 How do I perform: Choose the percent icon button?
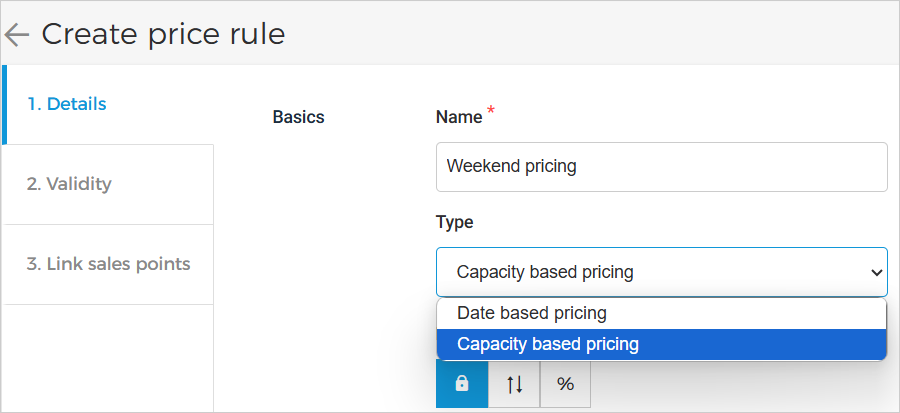pyautogui.click(x=565, y=384)
